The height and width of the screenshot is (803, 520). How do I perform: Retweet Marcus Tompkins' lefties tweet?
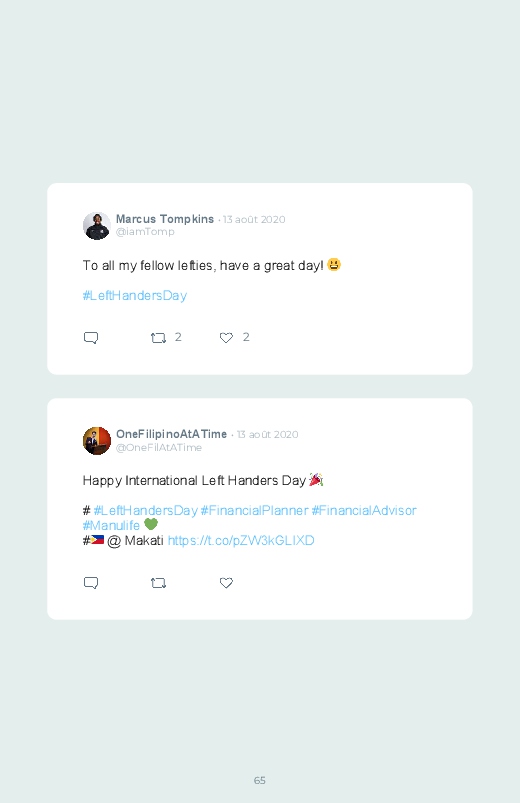158,337
